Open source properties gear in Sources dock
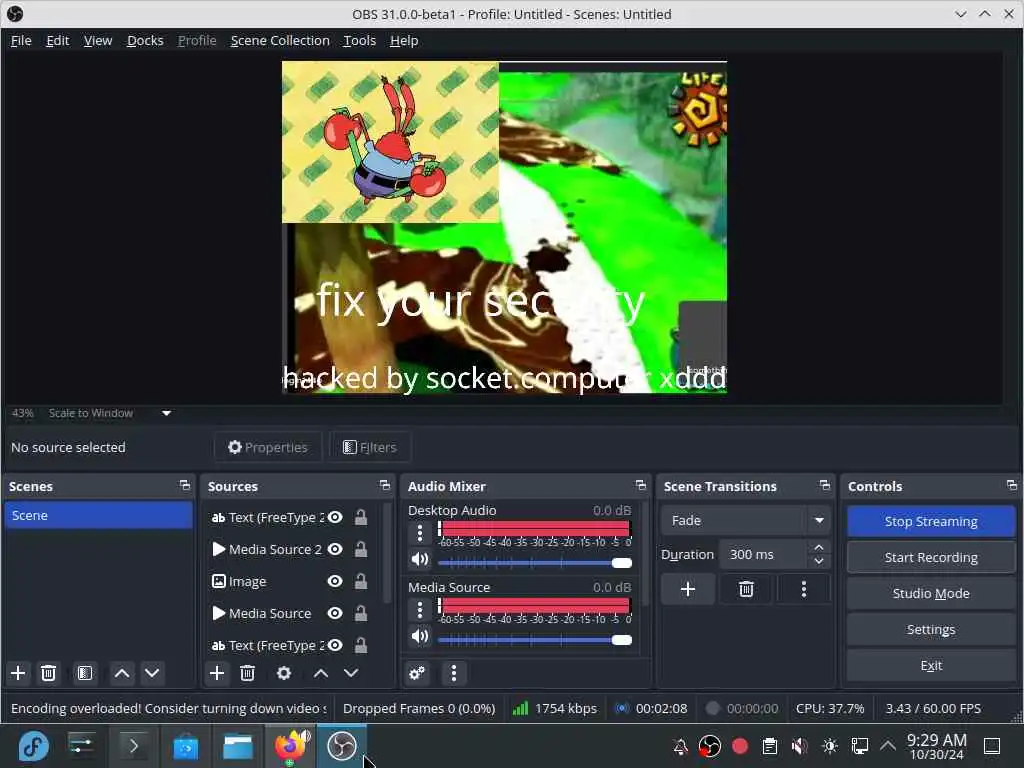The width and height of the screenshot is (1024, 768). (284, 673)
